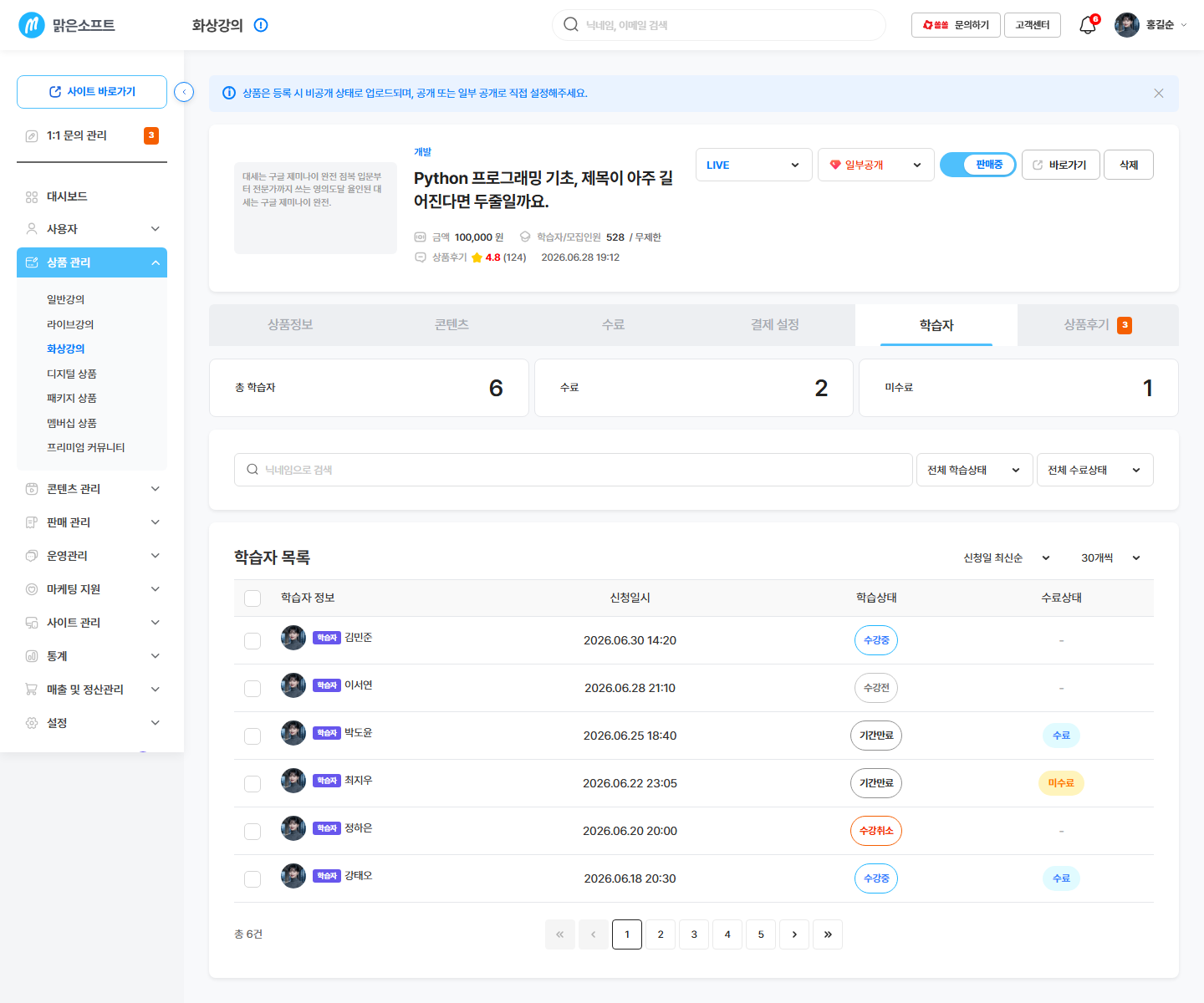Switch to the 콘텐츠 tab
The image size is (1204, 1003).
[x=451, y=324]
